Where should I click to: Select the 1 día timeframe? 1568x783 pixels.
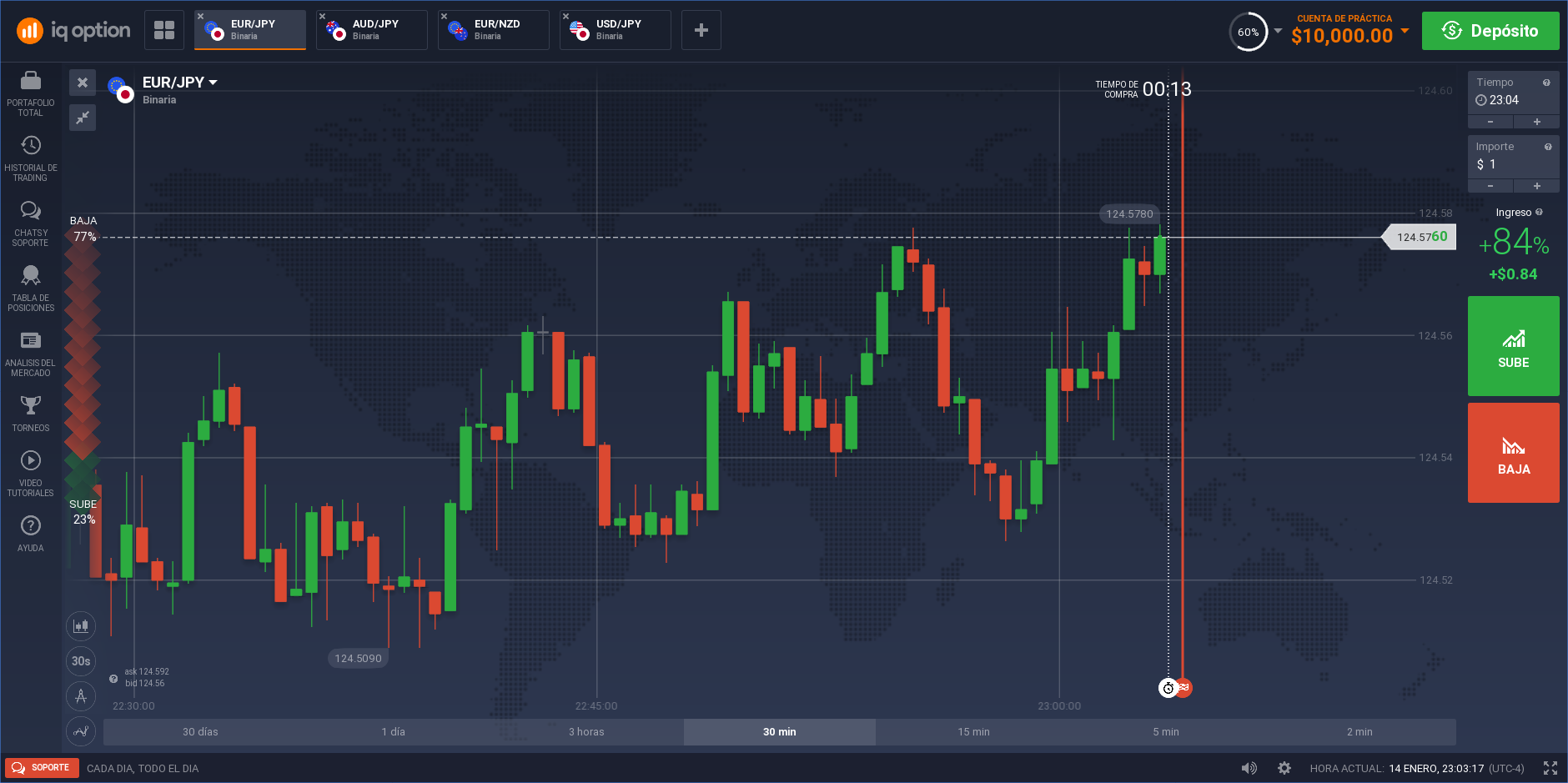tap(394, 732)
